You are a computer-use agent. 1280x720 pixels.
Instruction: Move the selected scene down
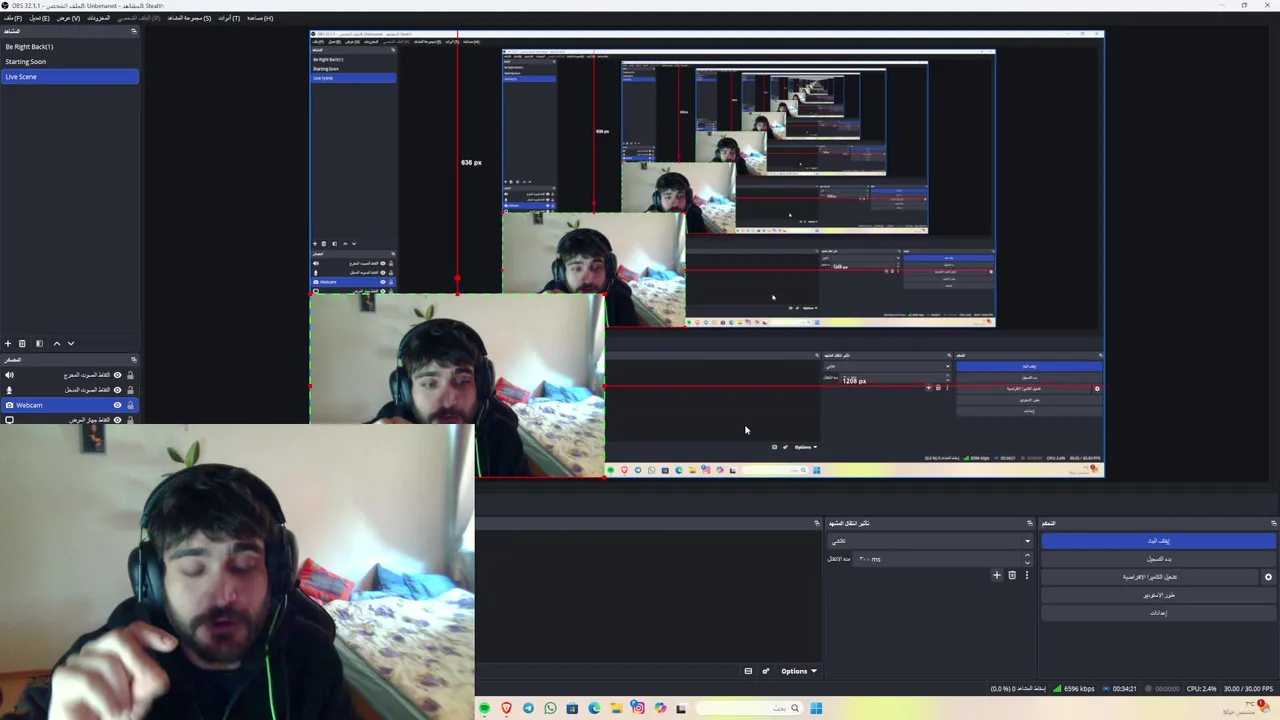[x=70, y=343]
